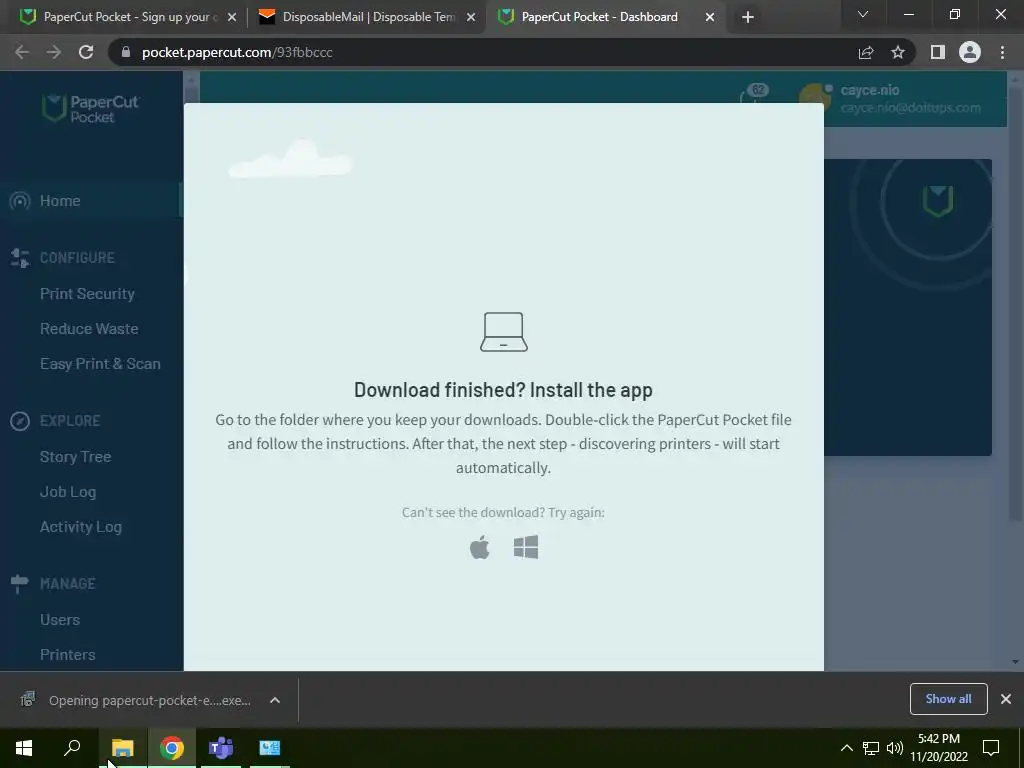The height and width of the screenshot is (768, 1024).
Task: Go back to previous page
Action: [22, 52]
